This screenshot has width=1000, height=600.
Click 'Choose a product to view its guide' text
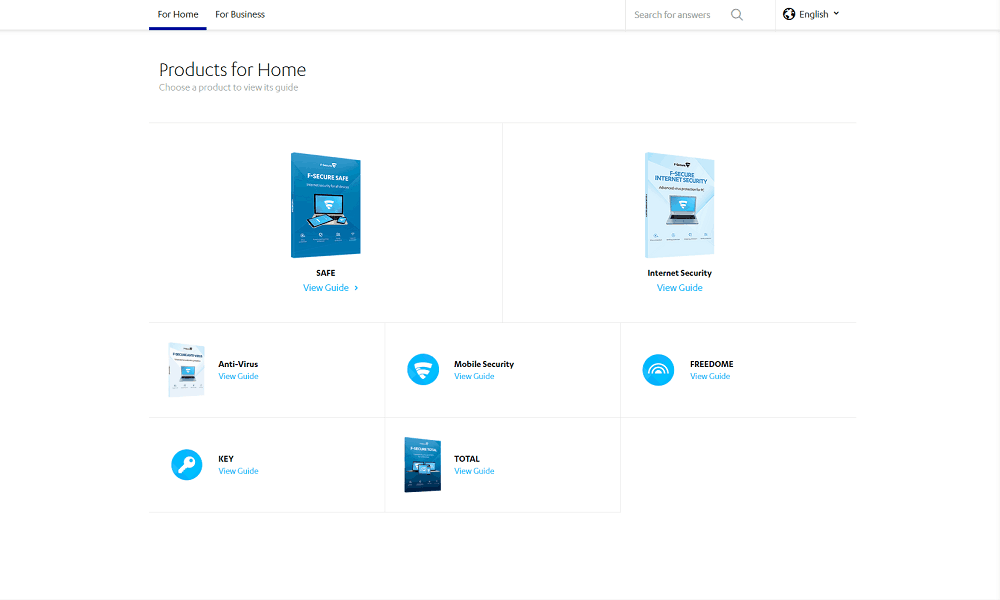(x=228, y=87)
